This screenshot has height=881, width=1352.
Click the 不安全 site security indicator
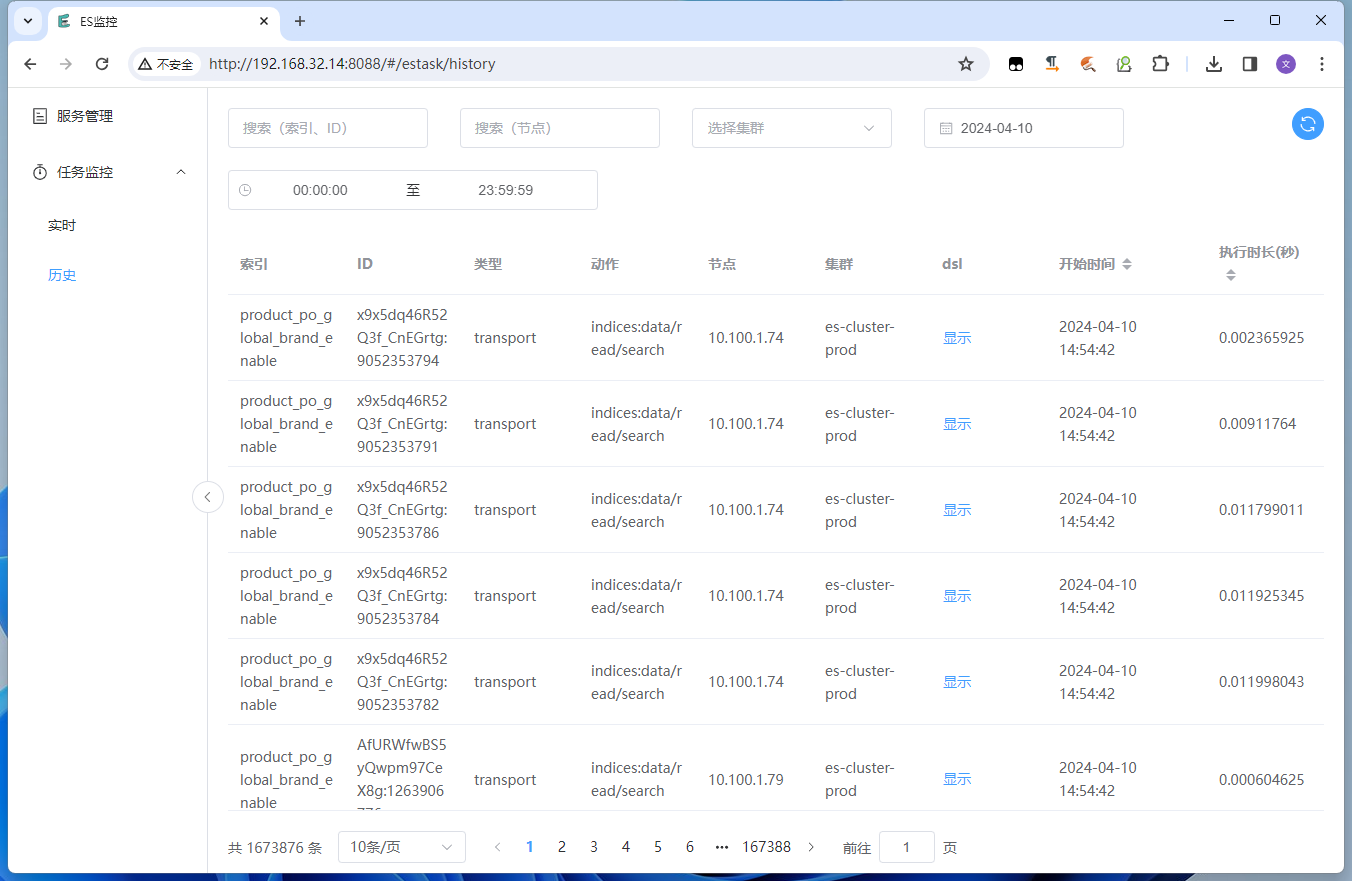click(x=166, y=64)
